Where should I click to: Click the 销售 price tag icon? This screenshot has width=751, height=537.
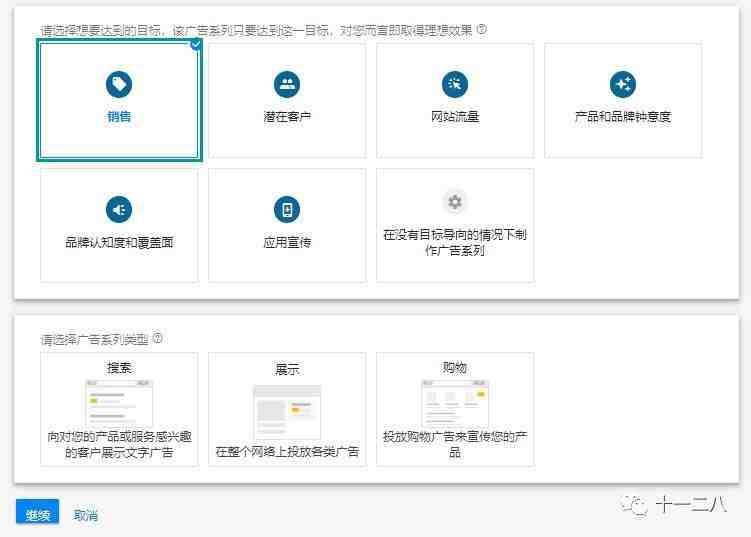coord(119,84)
